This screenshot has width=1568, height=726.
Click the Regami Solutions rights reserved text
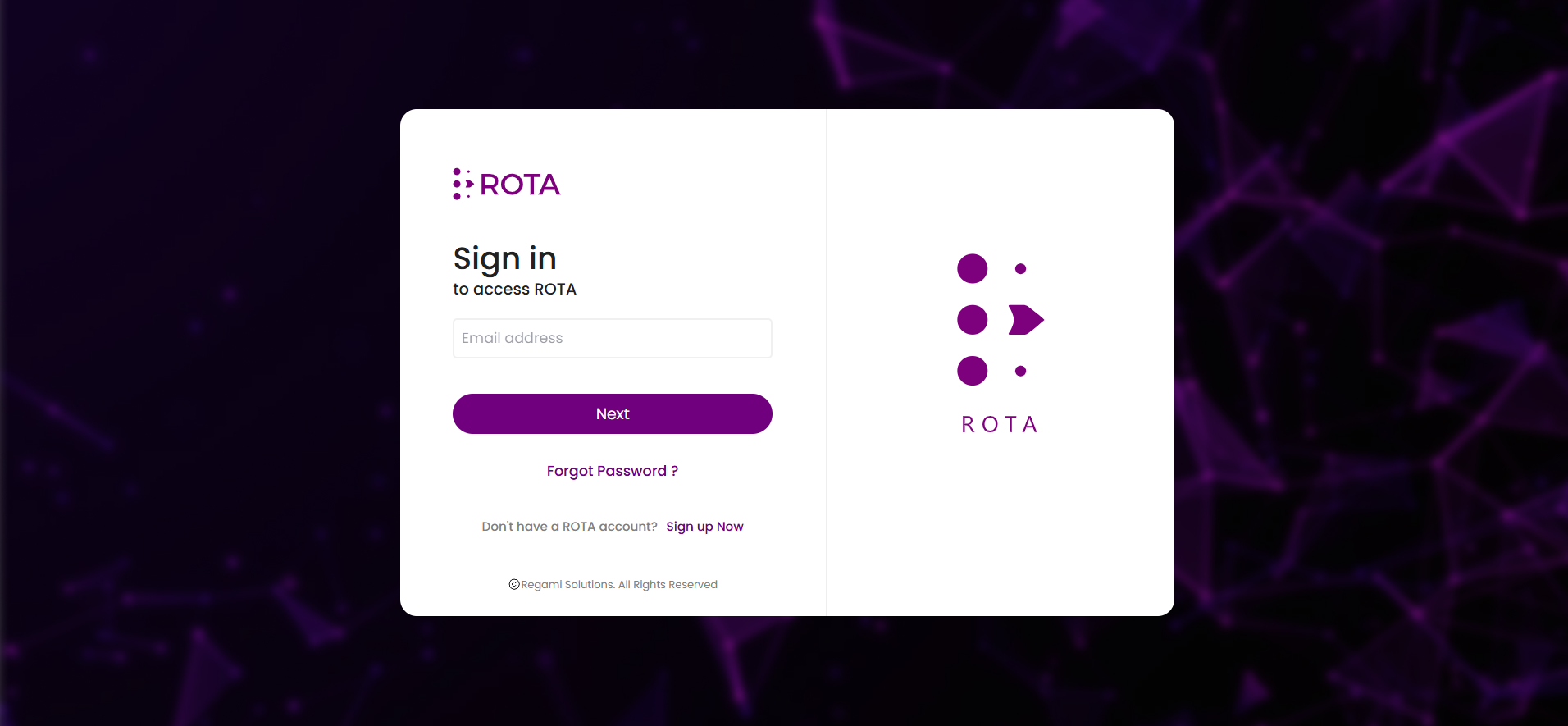pos(619,584)
